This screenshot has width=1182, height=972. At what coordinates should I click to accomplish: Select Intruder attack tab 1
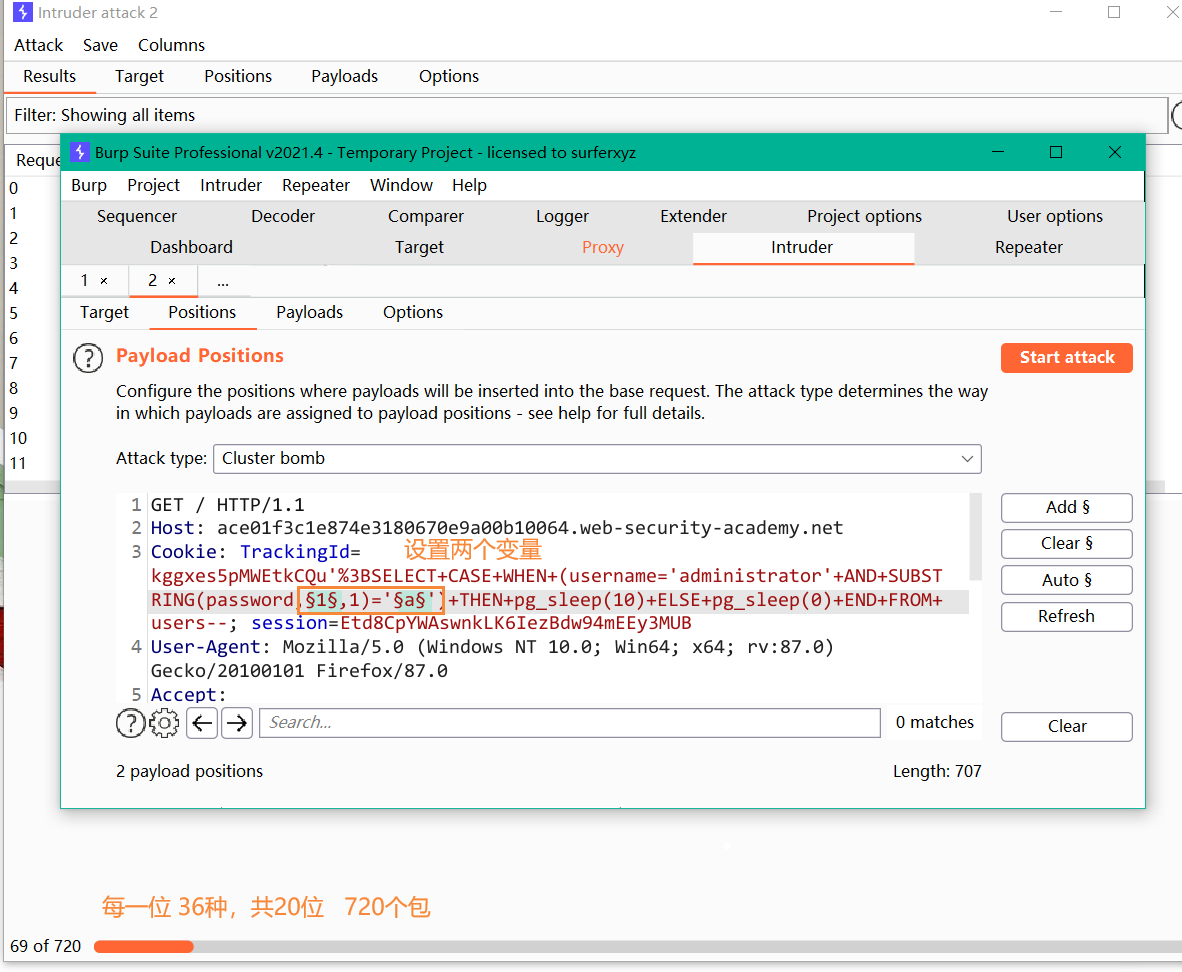point(85,281)
